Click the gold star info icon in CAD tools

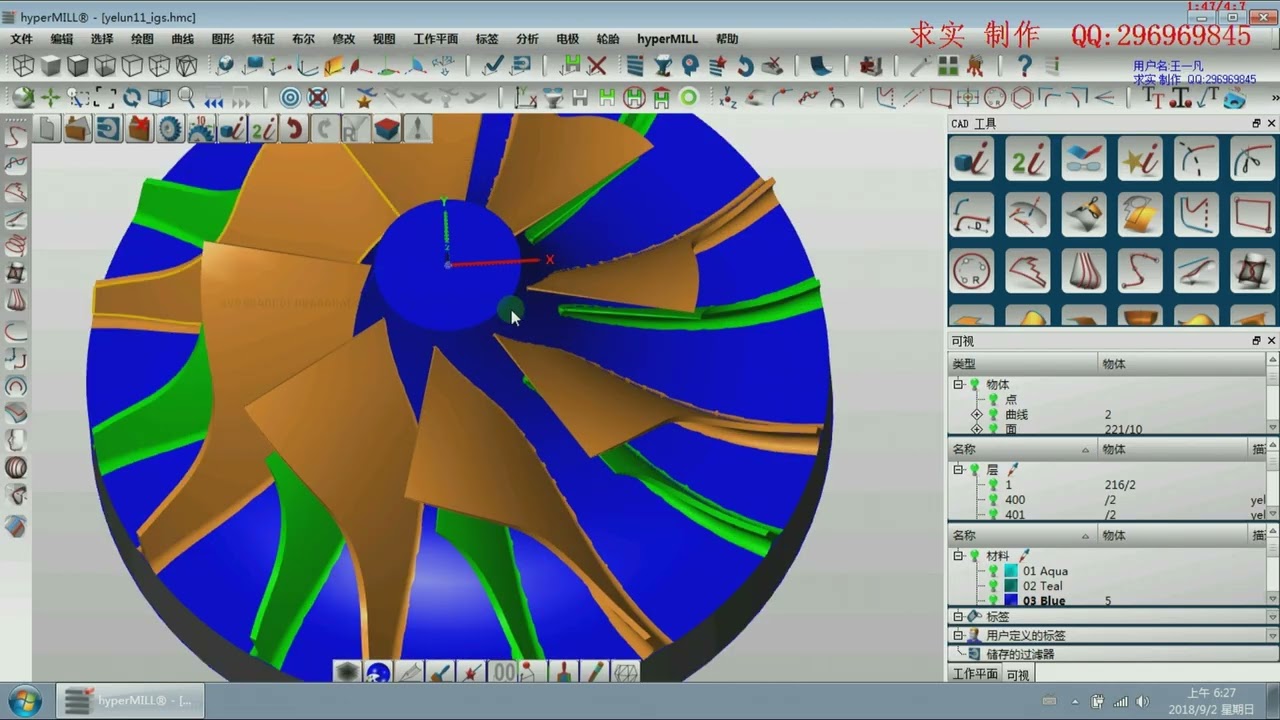(x=1140, y=160)
